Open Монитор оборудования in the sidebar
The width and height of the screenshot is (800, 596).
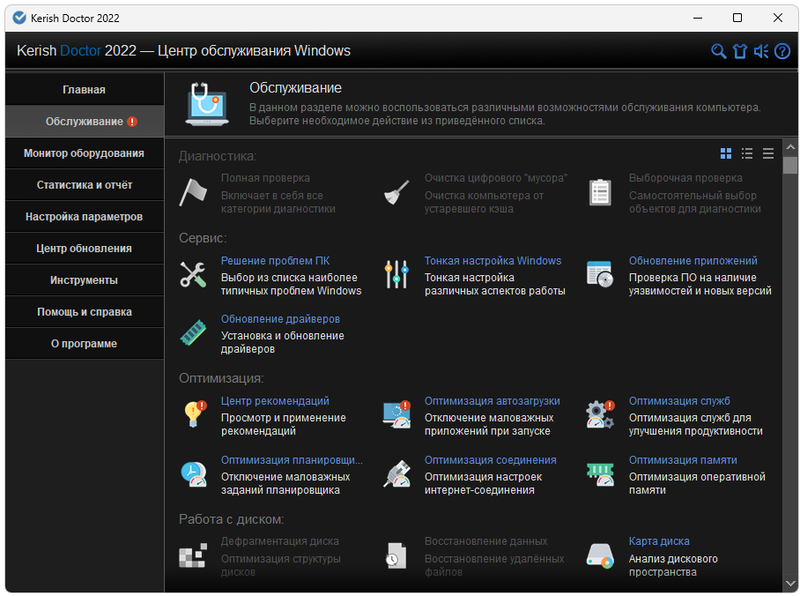click(84, 153)
